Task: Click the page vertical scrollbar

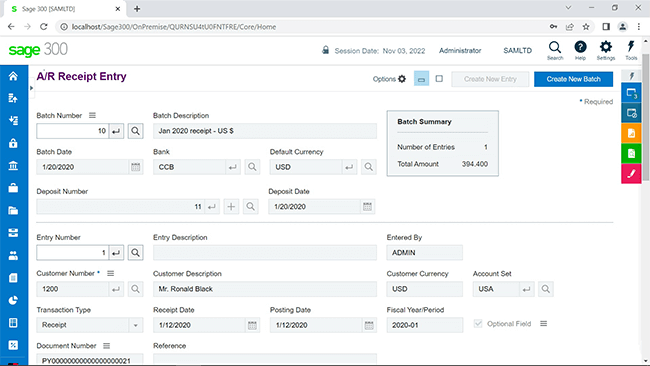Action: (x=645, y=117)
